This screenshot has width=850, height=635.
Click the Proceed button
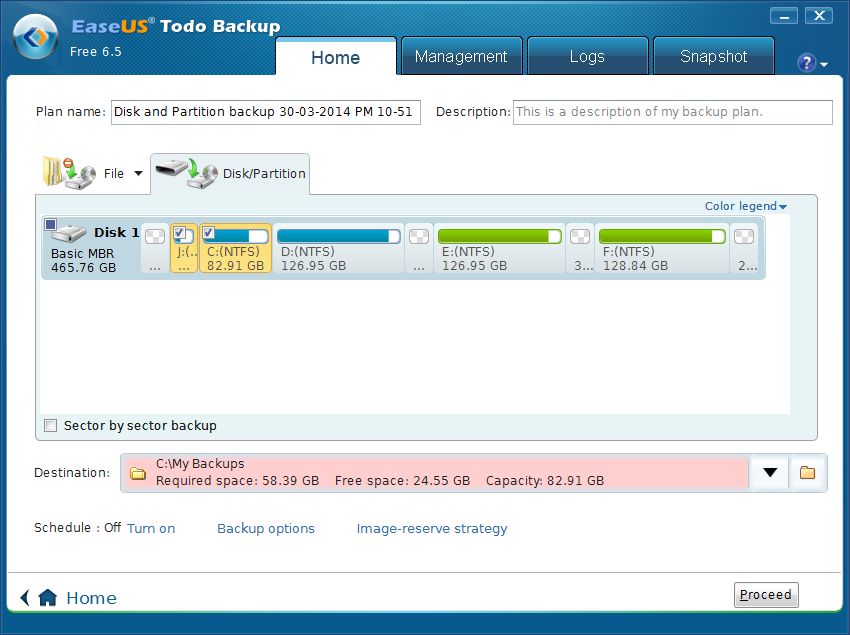pyautogui.click(x=766, y=595)
